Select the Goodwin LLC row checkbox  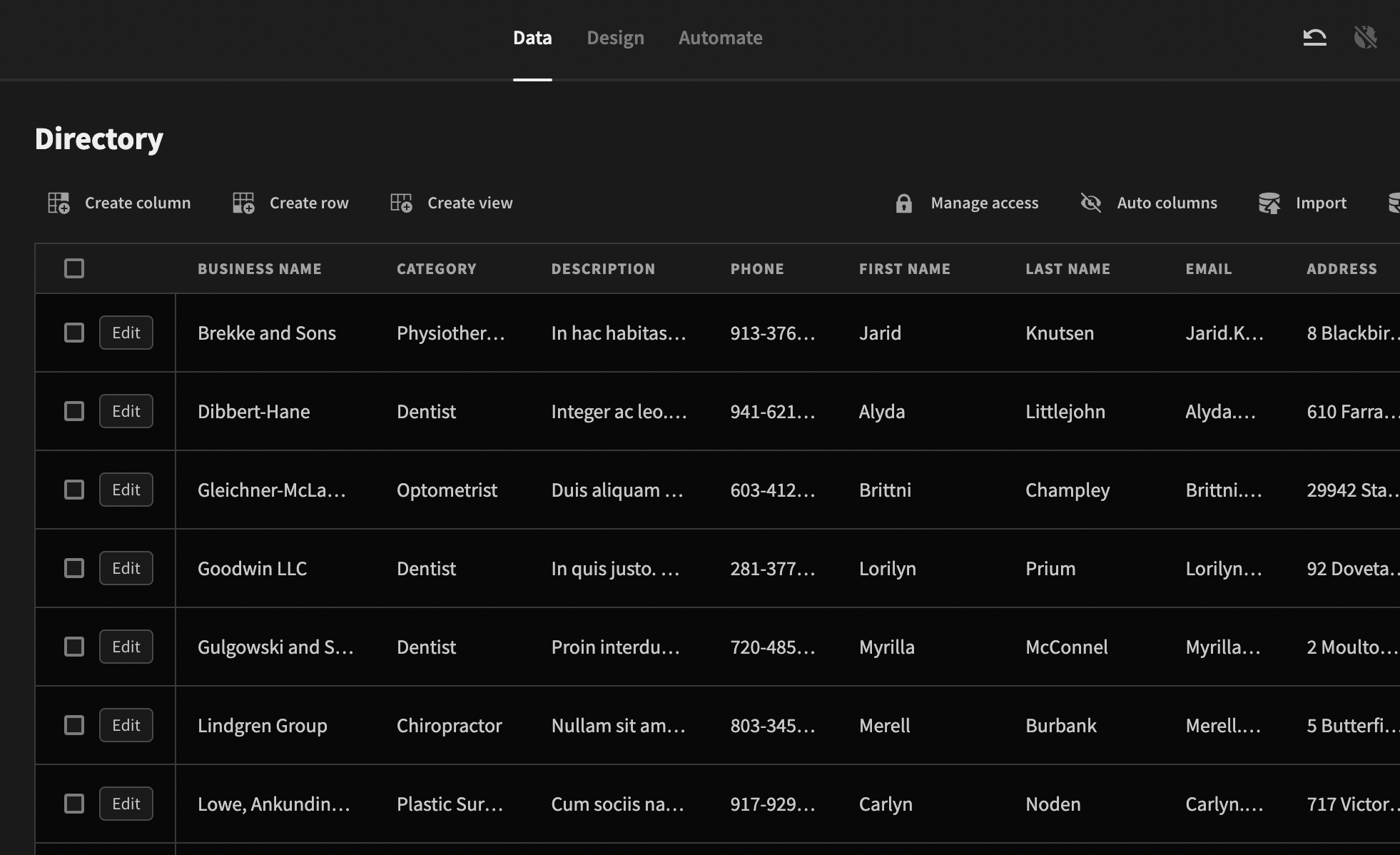pyautogui.click(x=74, y=568)
